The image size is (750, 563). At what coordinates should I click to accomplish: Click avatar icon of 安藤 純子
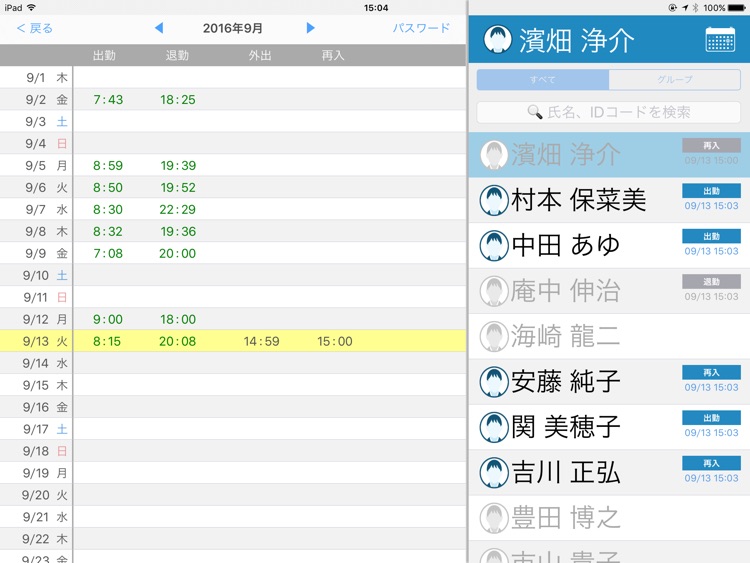point(494,382)
